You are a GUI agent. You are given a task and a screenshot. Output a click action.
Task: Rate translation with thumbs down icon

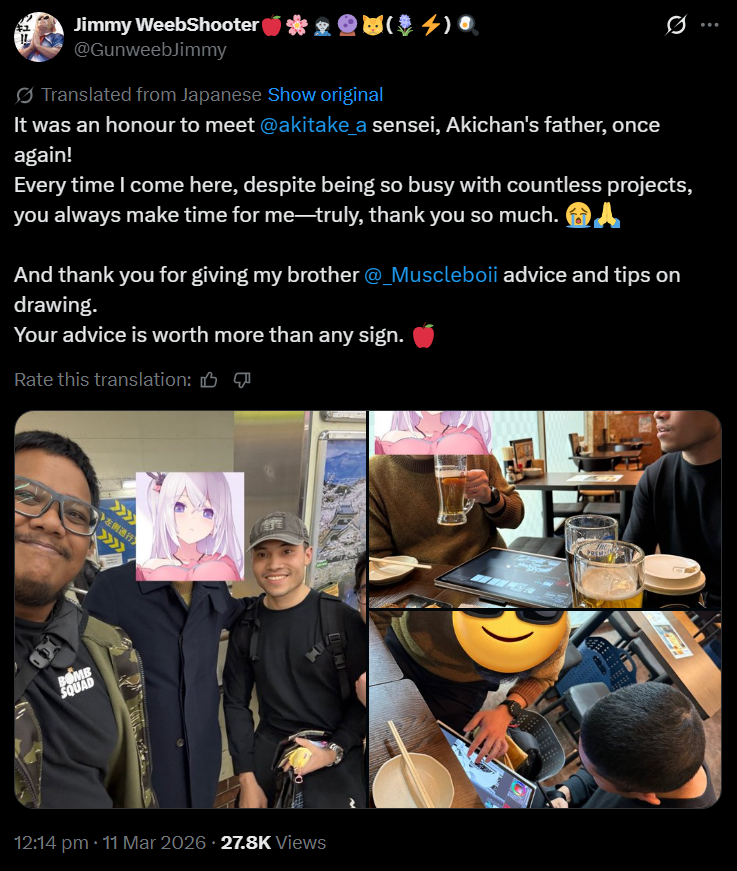click(x=242, y=380)
